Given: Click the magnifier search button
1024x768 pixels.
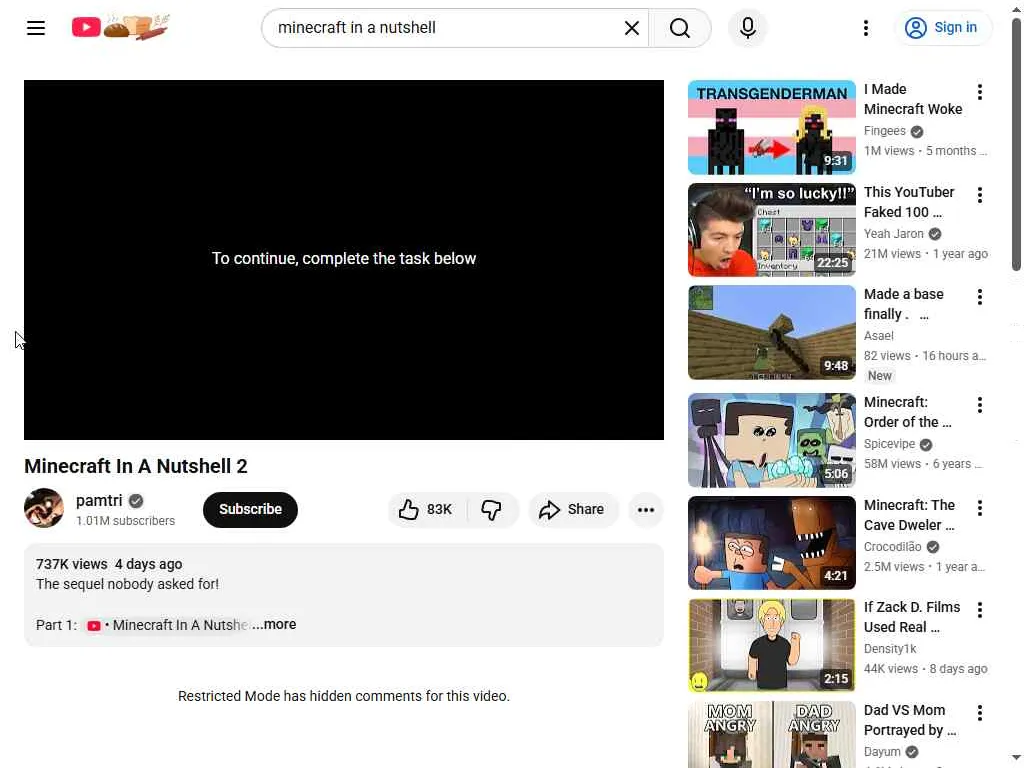Looking at the screenshot, I should point(680,28).
